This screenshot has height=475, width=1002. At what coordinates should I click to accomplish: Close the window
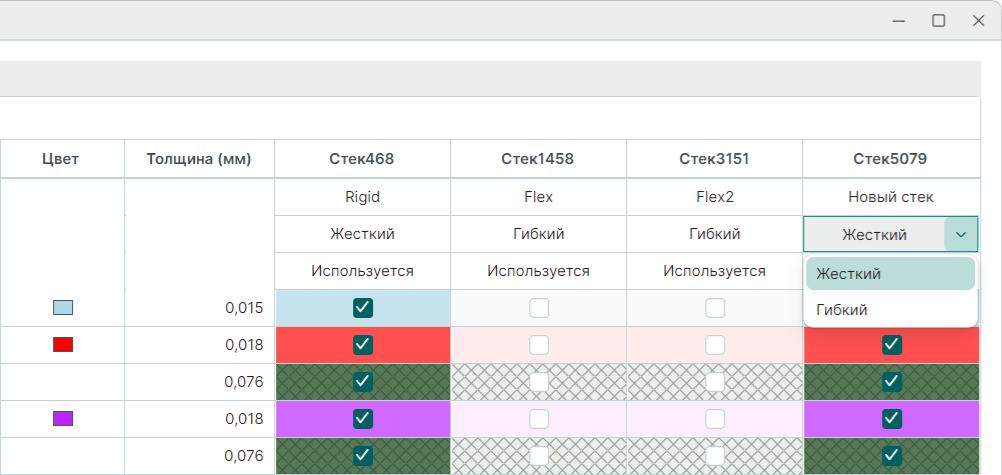pyautogui.click(x=978, y=20)
